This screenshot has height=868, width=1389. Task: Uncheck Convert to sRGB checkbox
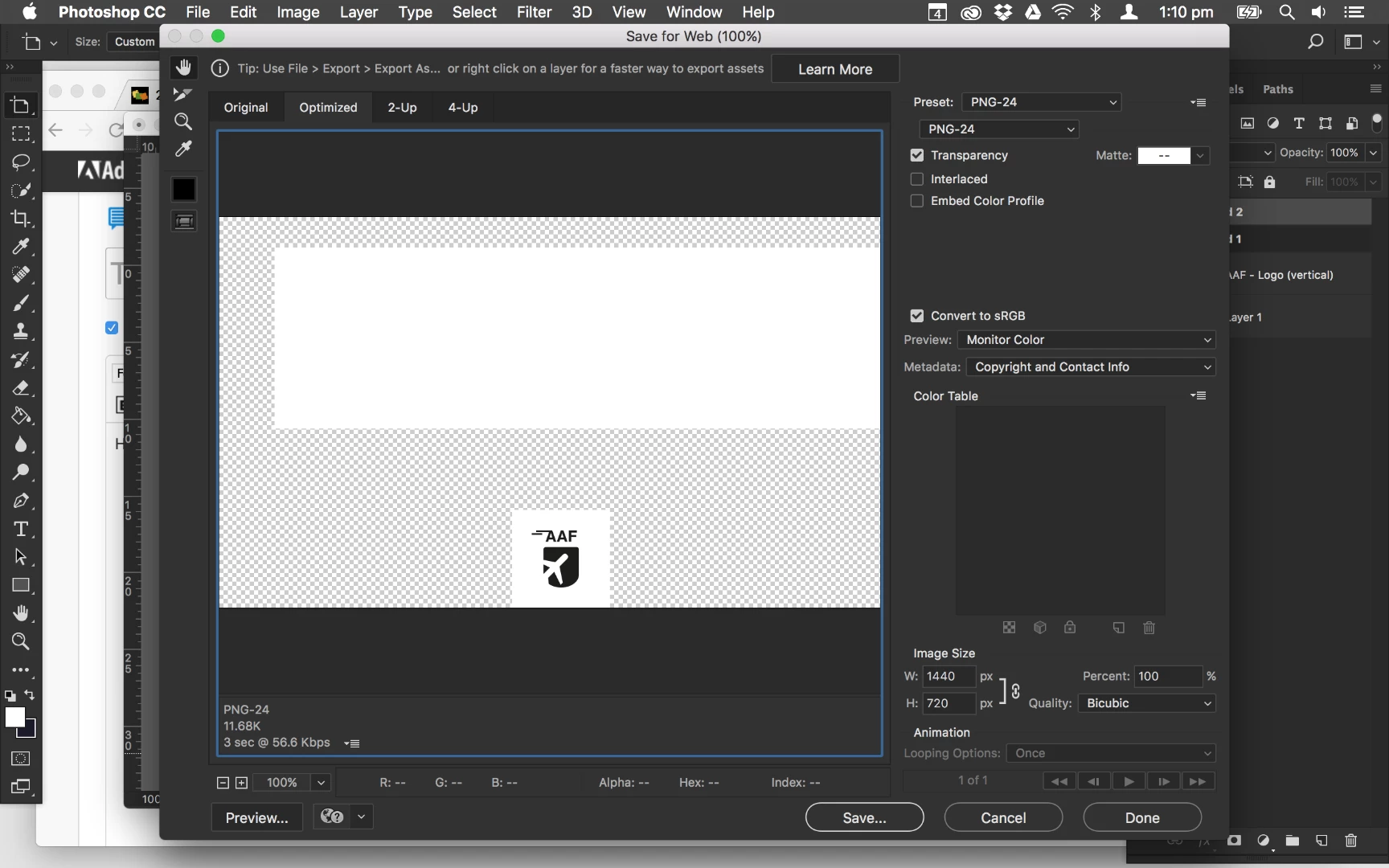coord(916,316)
